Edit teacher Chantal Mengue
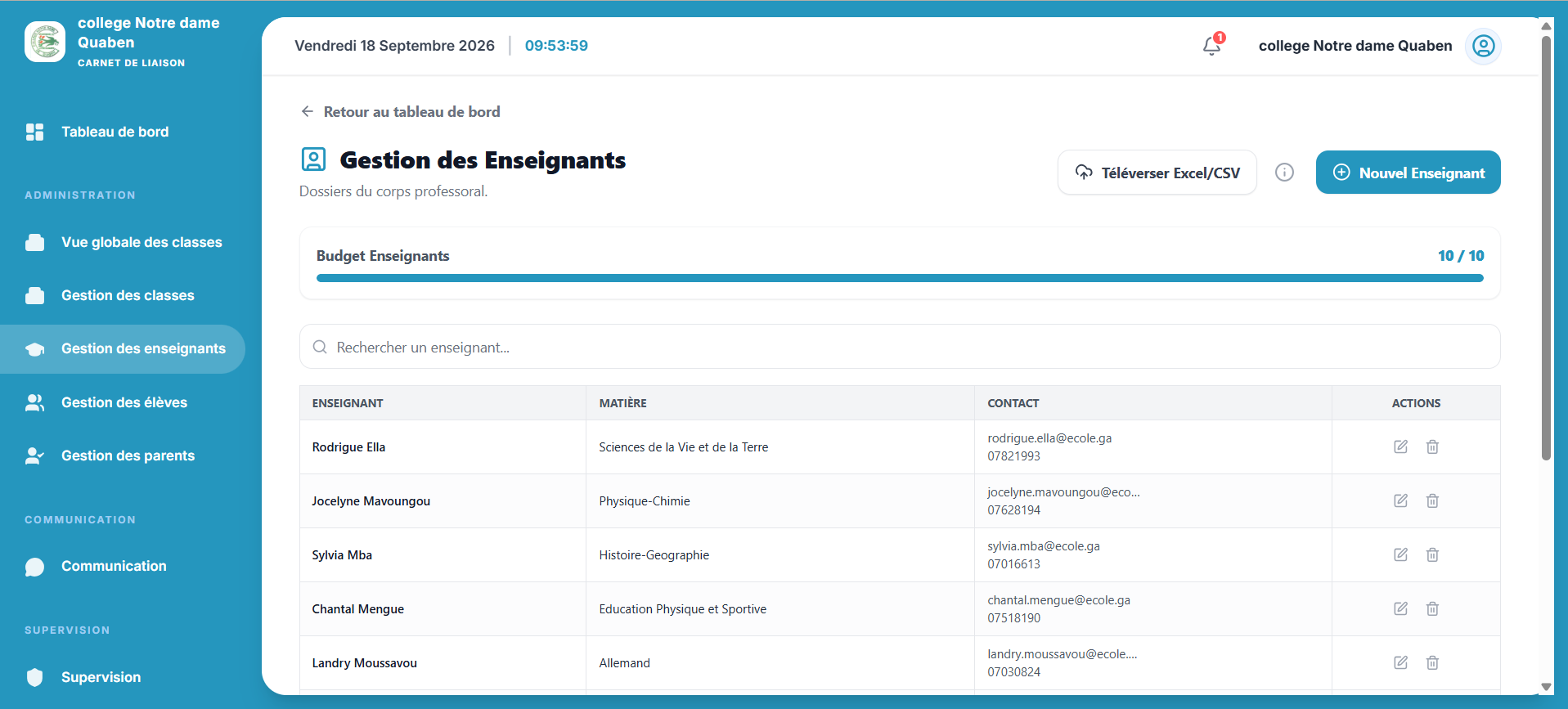This screenshot has height=709, width=1568. pyautogui.click(x=1400, y=608)
